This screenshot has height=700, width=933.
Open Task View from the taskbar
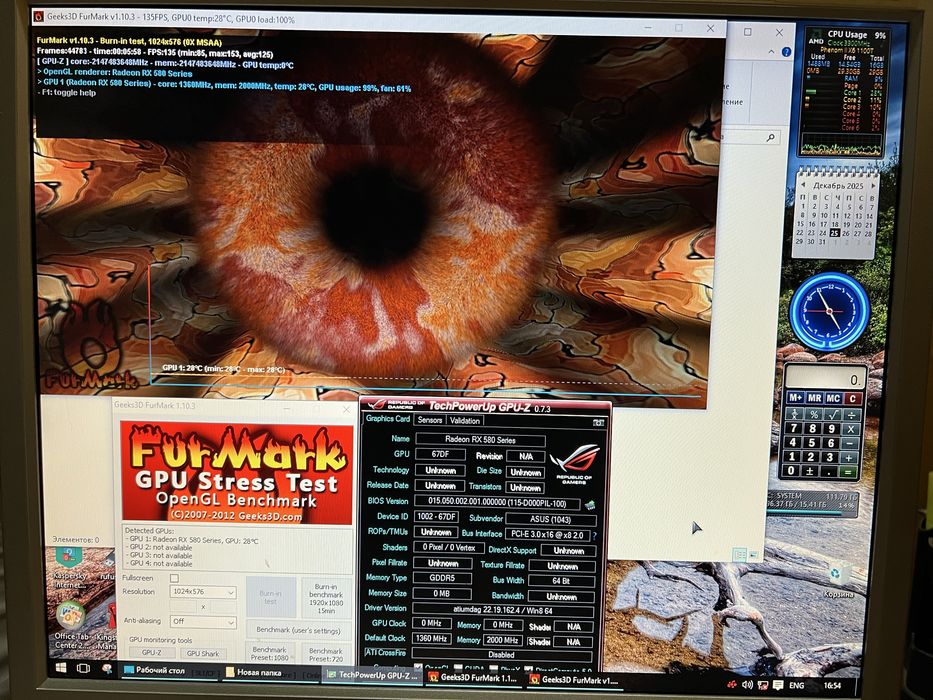click(x=84, y=668)
